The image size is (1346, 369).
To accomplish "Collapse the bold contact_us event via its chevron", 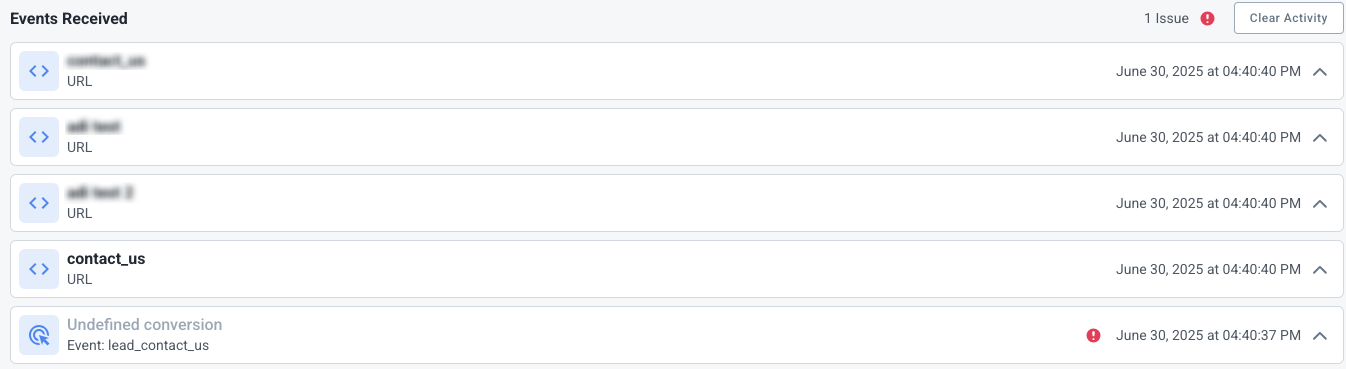I will [x=1320, y=270].
